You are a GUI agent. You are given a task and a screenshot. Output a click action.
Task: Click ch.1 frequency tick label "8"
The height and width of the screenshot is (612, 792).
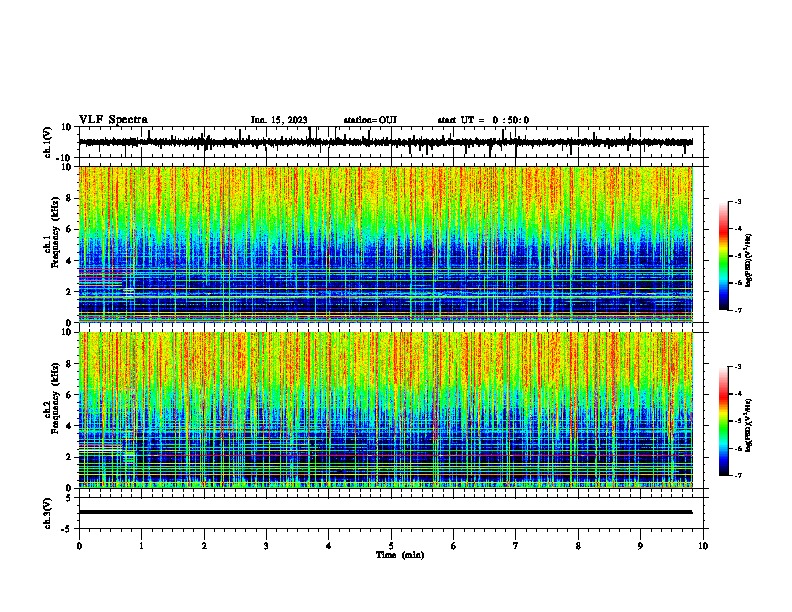69,198
